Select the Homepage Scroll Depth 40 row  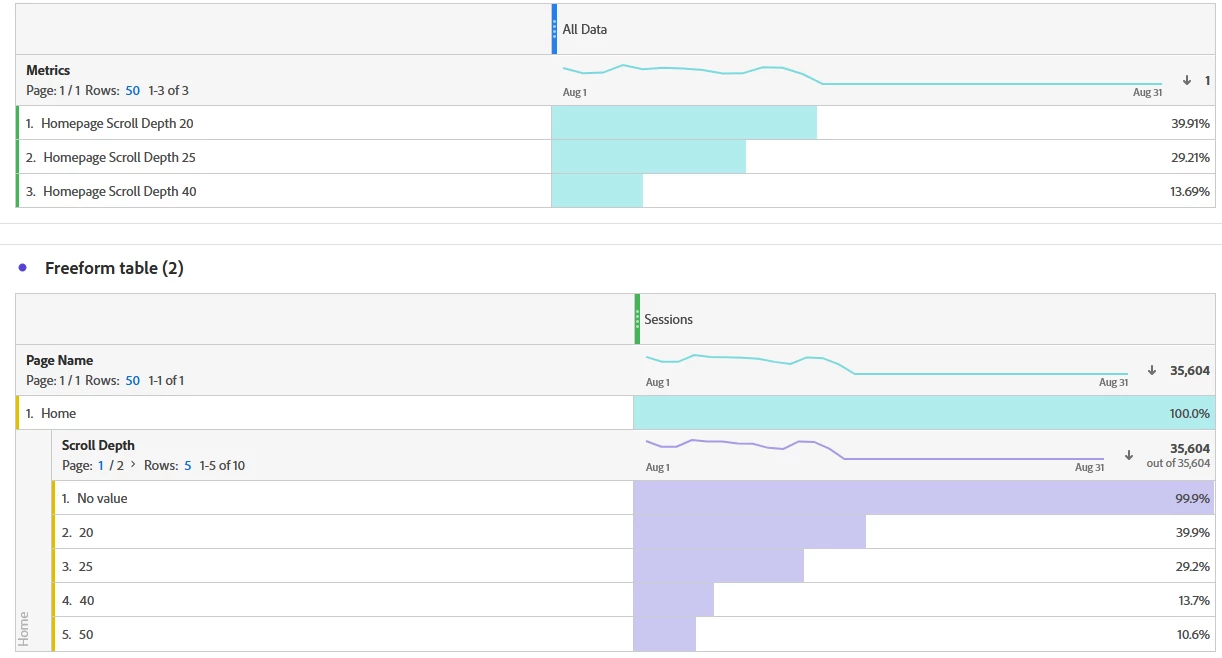click(x=616, y=191)
